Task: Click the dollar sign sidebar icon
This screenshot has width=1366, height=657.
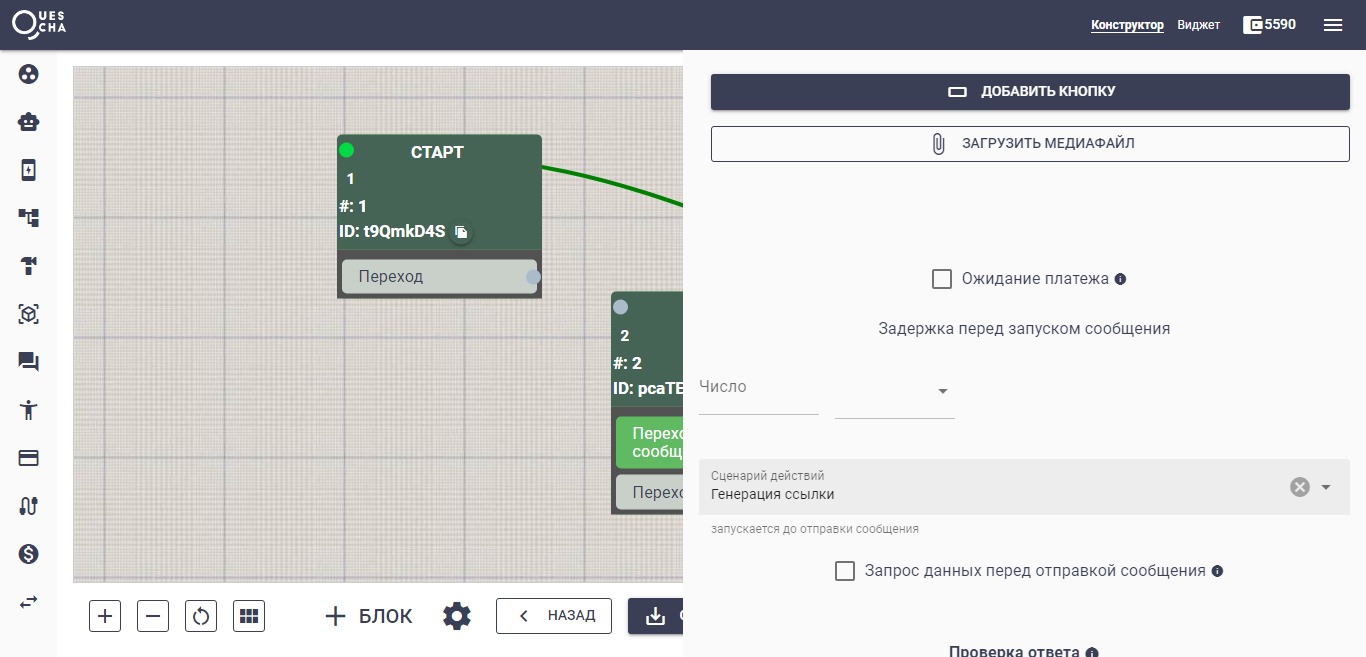Action: coord(29,554)
